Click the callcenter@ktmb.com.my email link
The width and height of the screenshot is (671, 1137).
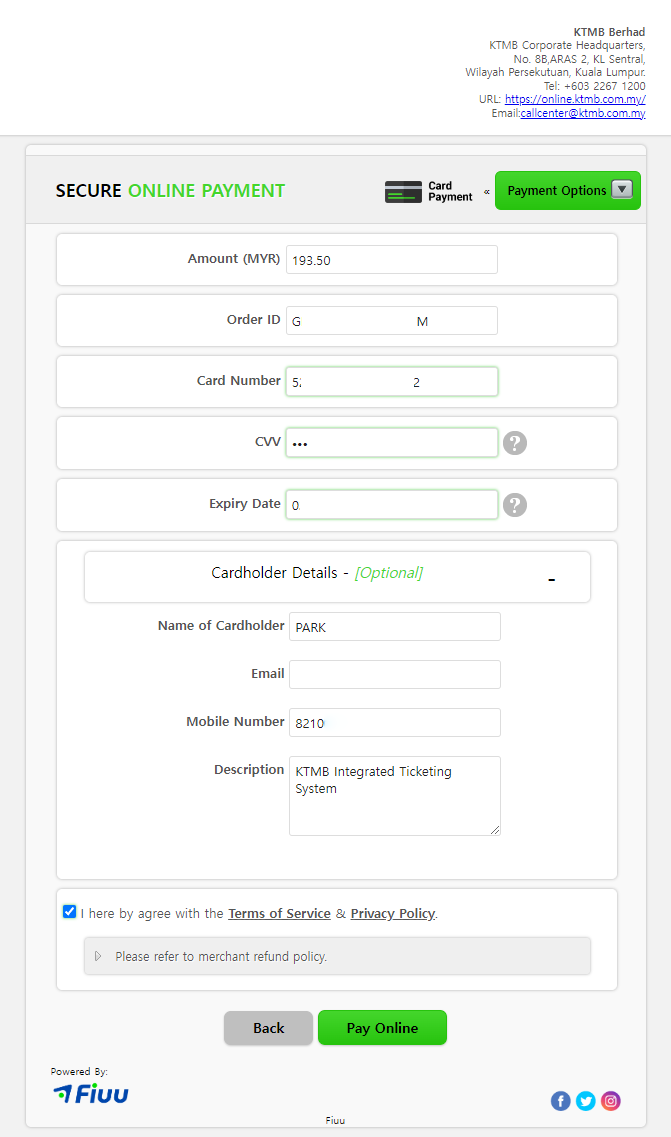[583, 113]
